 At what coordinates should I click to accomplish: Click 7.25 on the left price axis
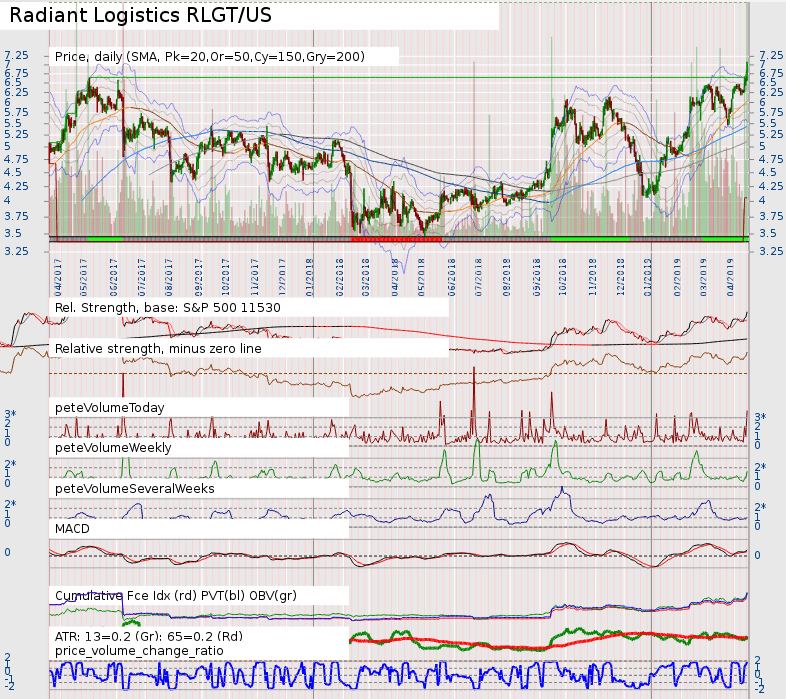click(x=17, y=56)
